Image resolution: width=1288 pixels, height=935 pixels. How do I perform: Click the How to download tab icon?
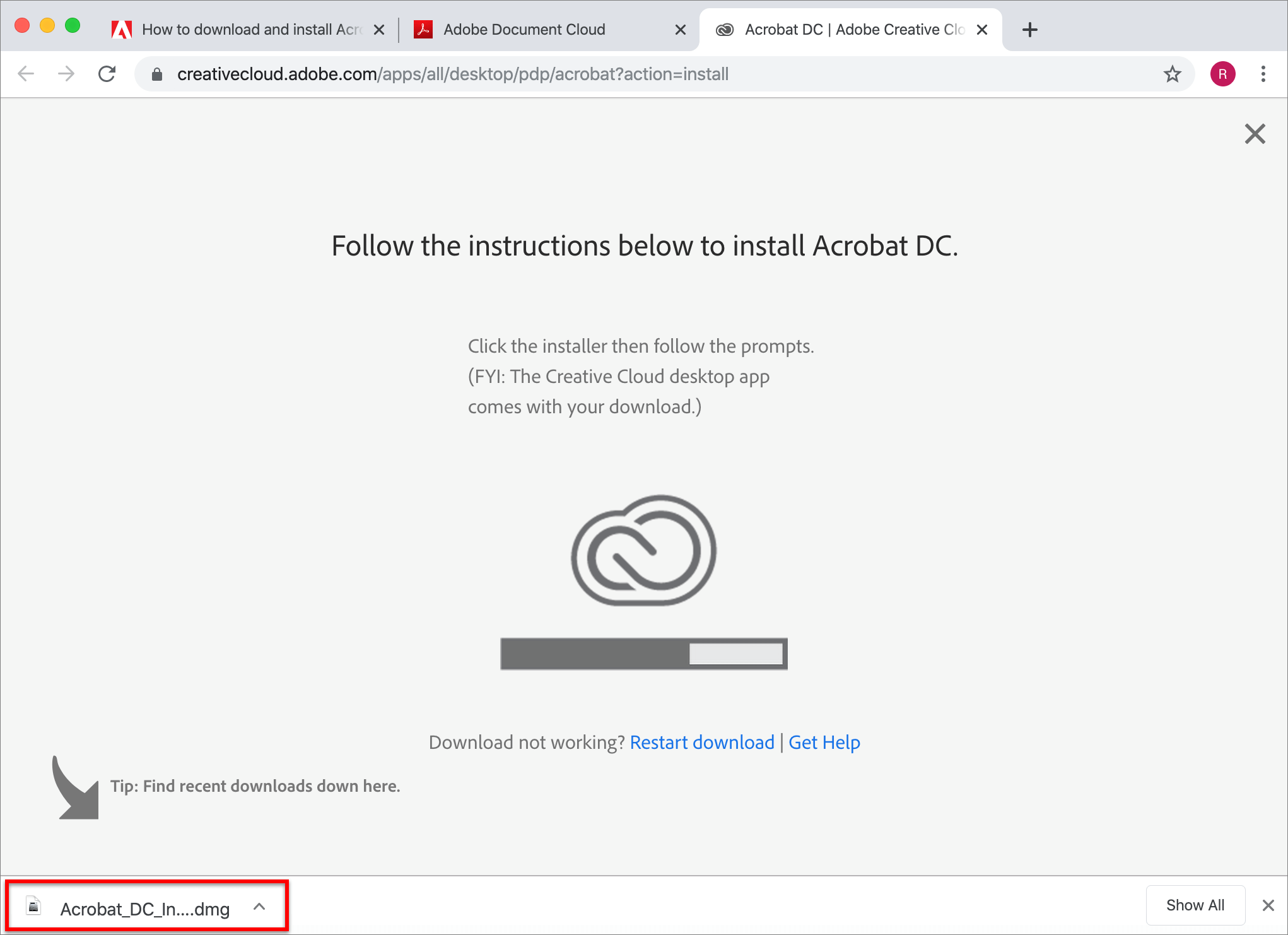pyautogui.click(x=121, y=29)
